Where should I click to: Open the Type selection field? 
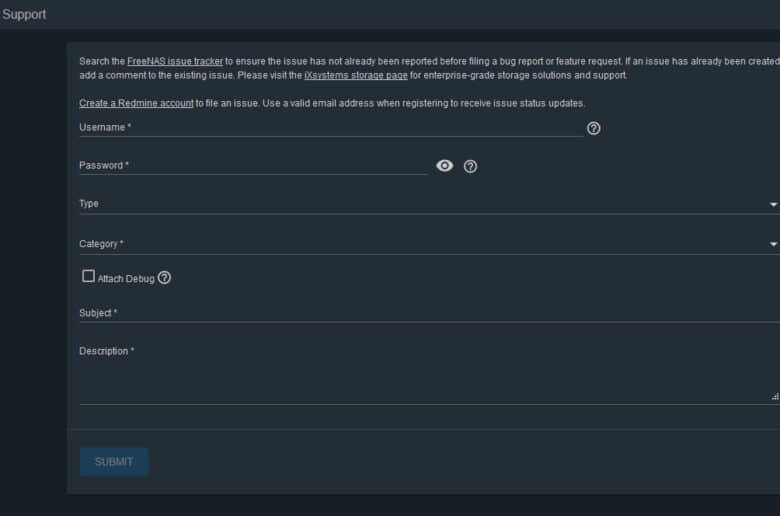click(429, 204)
